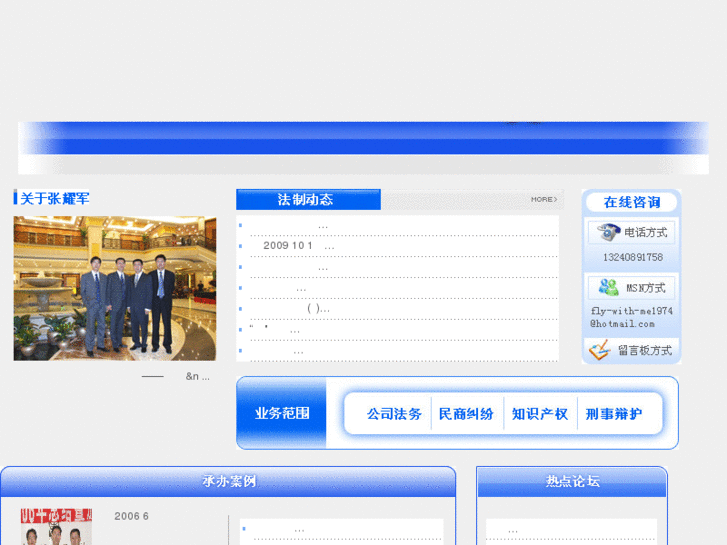Click the 承办案例 section header
Screen dimensions: 727x545
pyautogui.click(x=228, y=481)
